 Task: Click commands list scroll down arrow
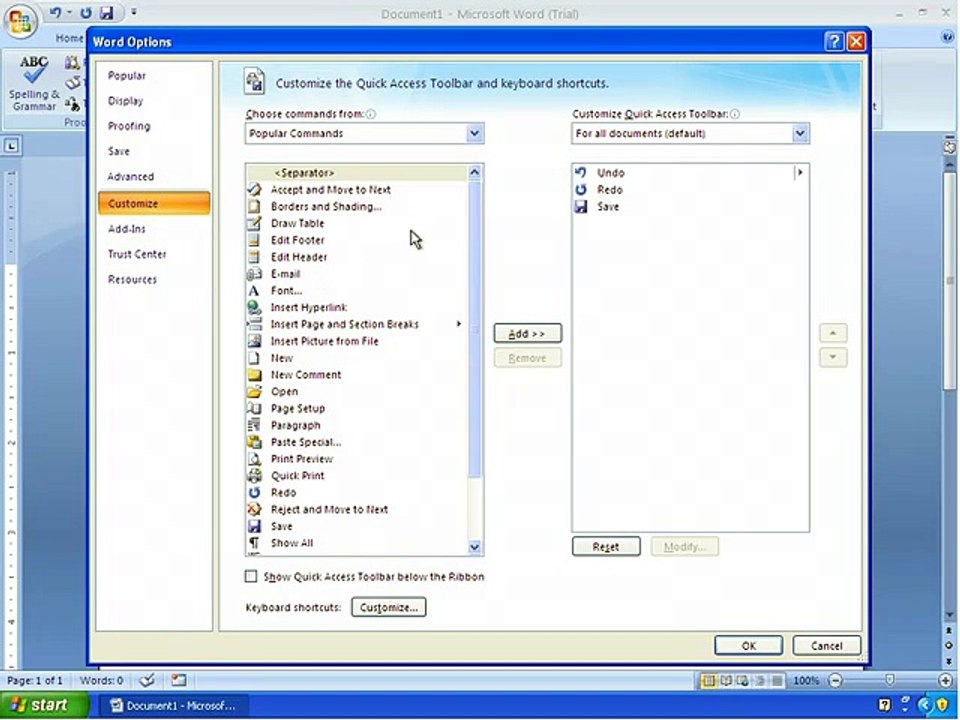coord(474,547)
